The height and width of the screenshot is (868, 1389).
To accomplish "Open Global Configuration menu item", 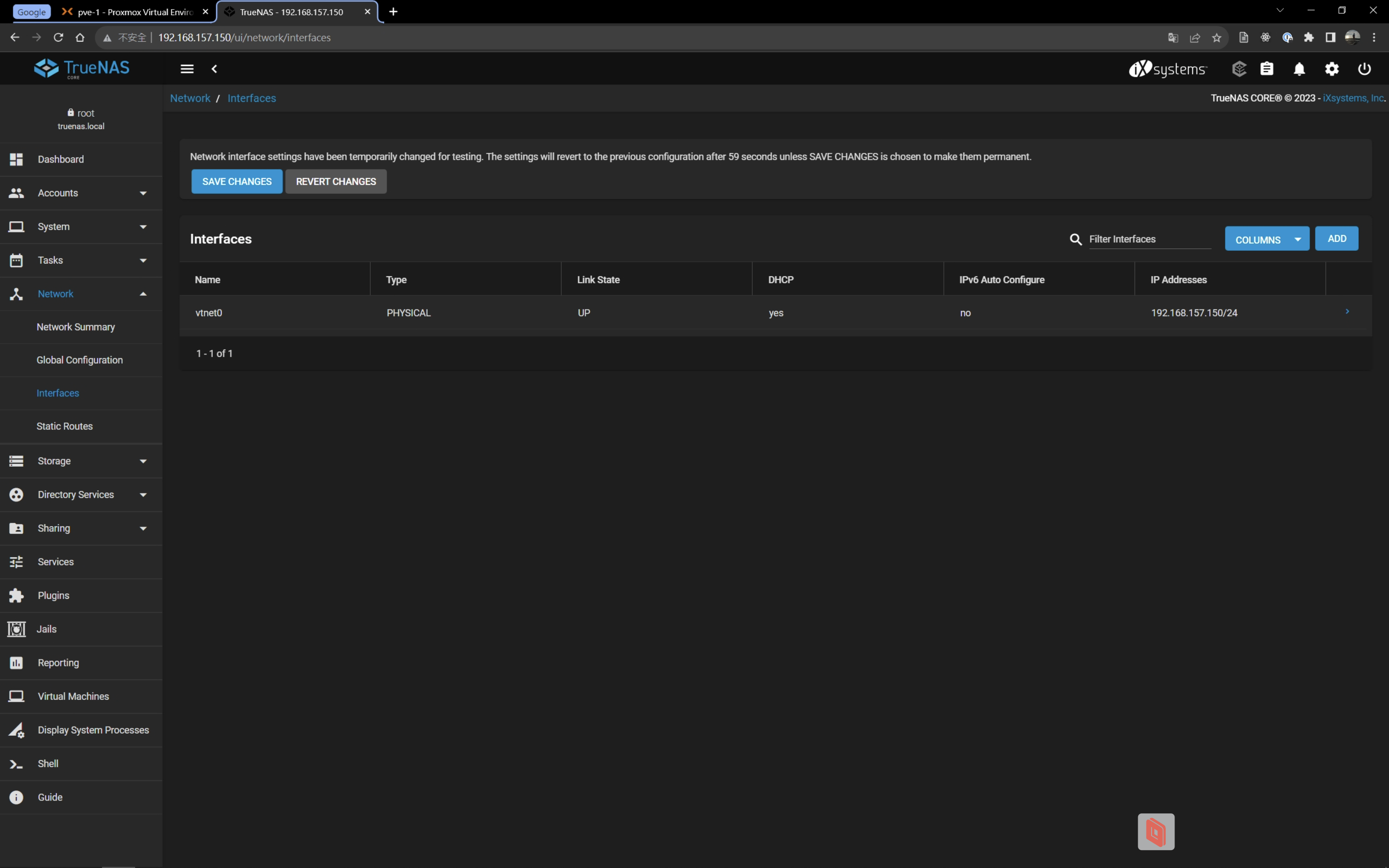I will click(80, 360).
